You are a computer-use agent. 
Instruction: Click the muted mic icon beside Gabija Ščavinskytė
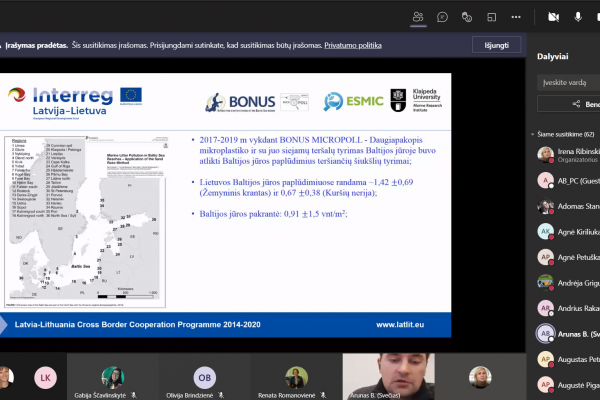(134, 395)
